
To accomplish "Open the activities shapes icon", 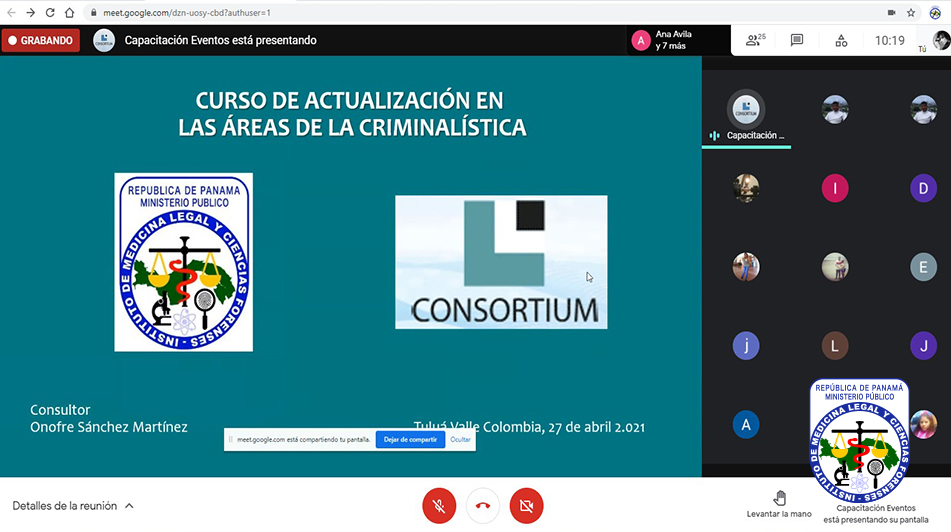I will tap(841, 41).
